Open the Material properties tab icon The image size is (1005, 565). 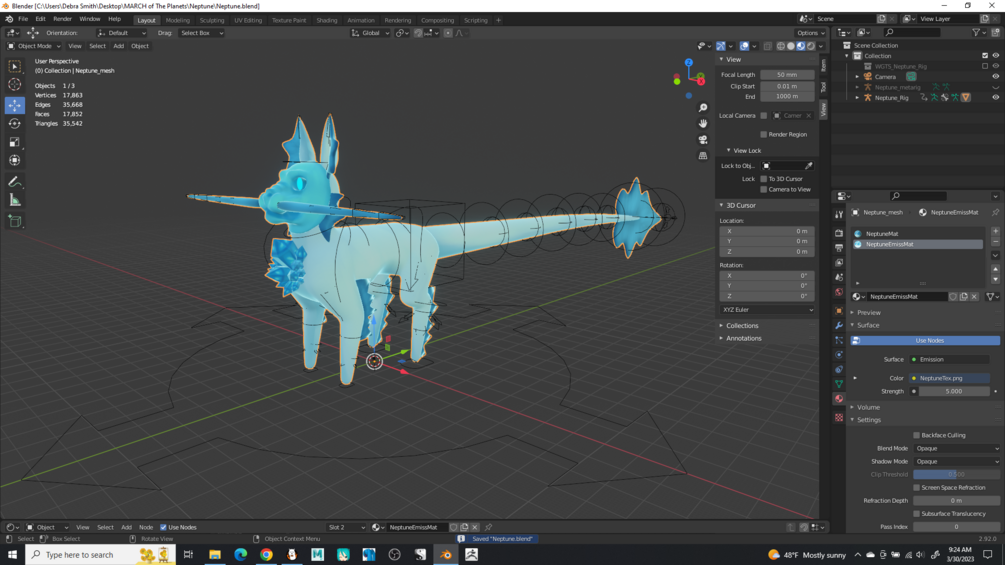(839, 398)
